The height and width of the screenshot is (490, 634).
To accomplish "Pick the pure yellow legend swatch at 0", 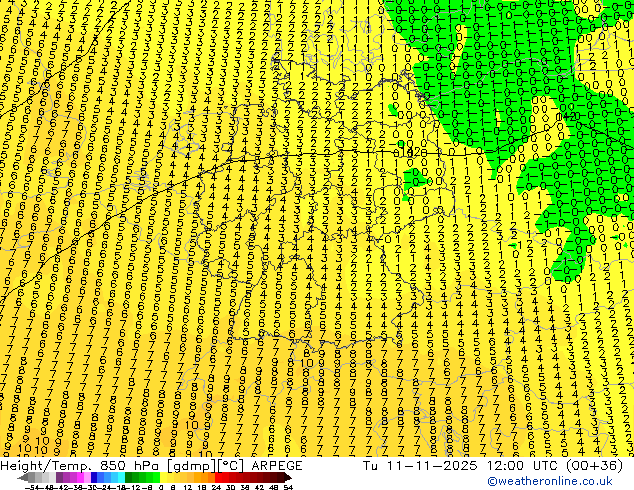I will [x=164, y=478].
